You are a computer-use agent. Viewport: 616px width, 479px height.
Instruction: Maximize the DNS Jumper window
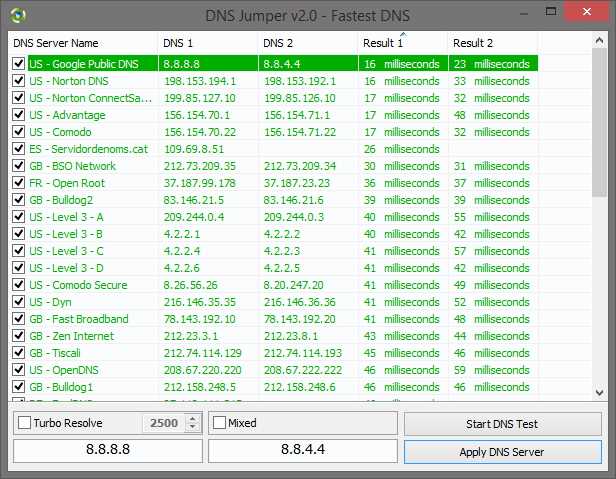pos(551,11)
